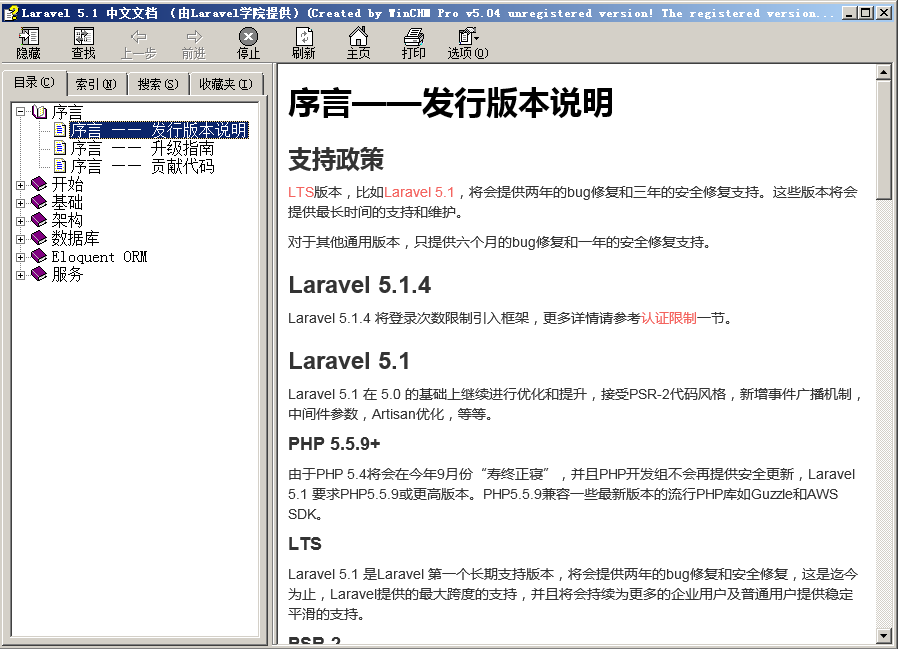Expand the 数据库 tree node
Viewport: 898px width, 649px height.
[21, 239]
